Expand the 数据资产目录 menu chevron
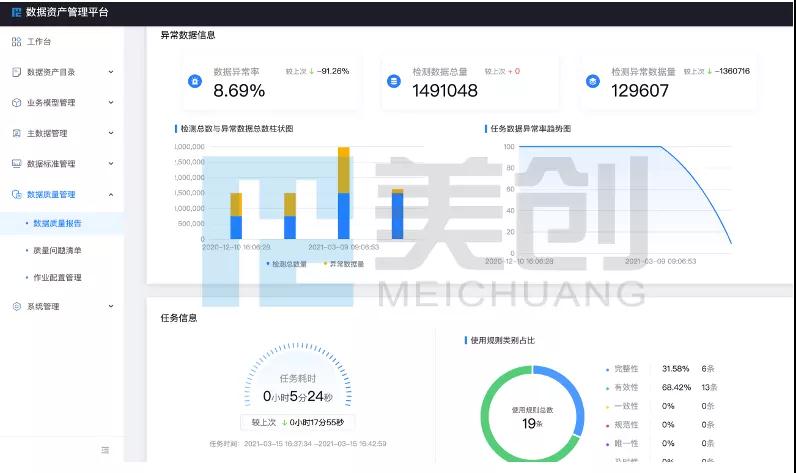Screen dimensions: 796x473 click(110, 72)
